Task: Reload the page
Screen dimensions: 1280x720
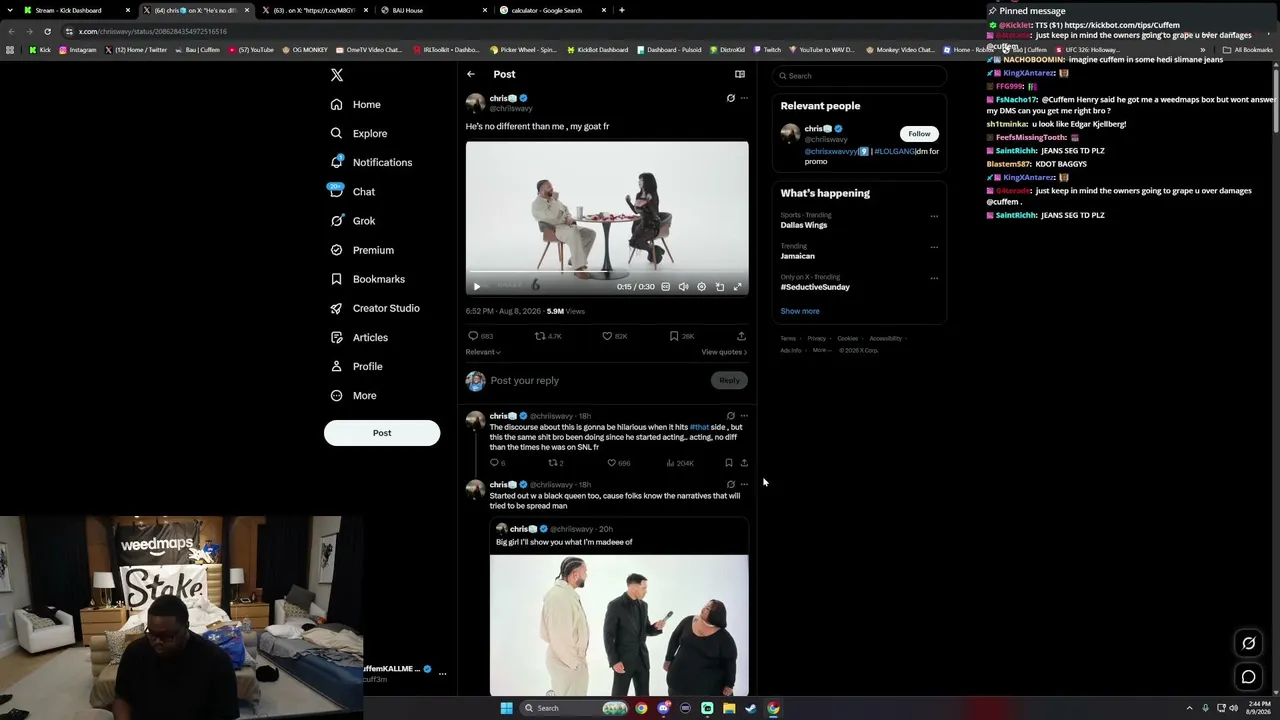Action: click(x=47, y=31)
